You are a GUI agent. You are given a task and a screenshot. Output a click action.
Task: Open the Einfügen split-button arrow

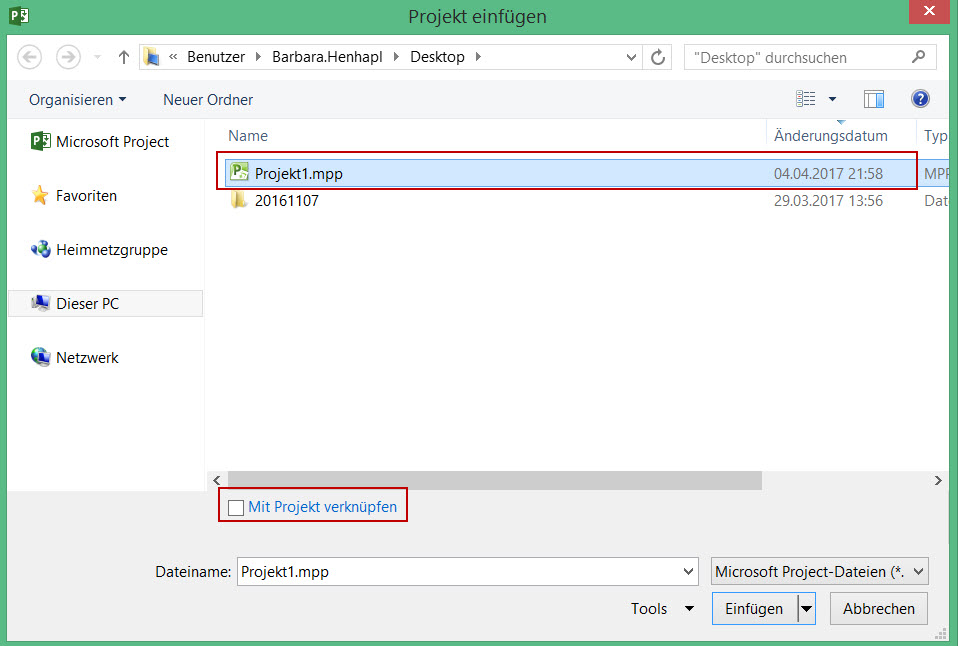pos(806,609)
